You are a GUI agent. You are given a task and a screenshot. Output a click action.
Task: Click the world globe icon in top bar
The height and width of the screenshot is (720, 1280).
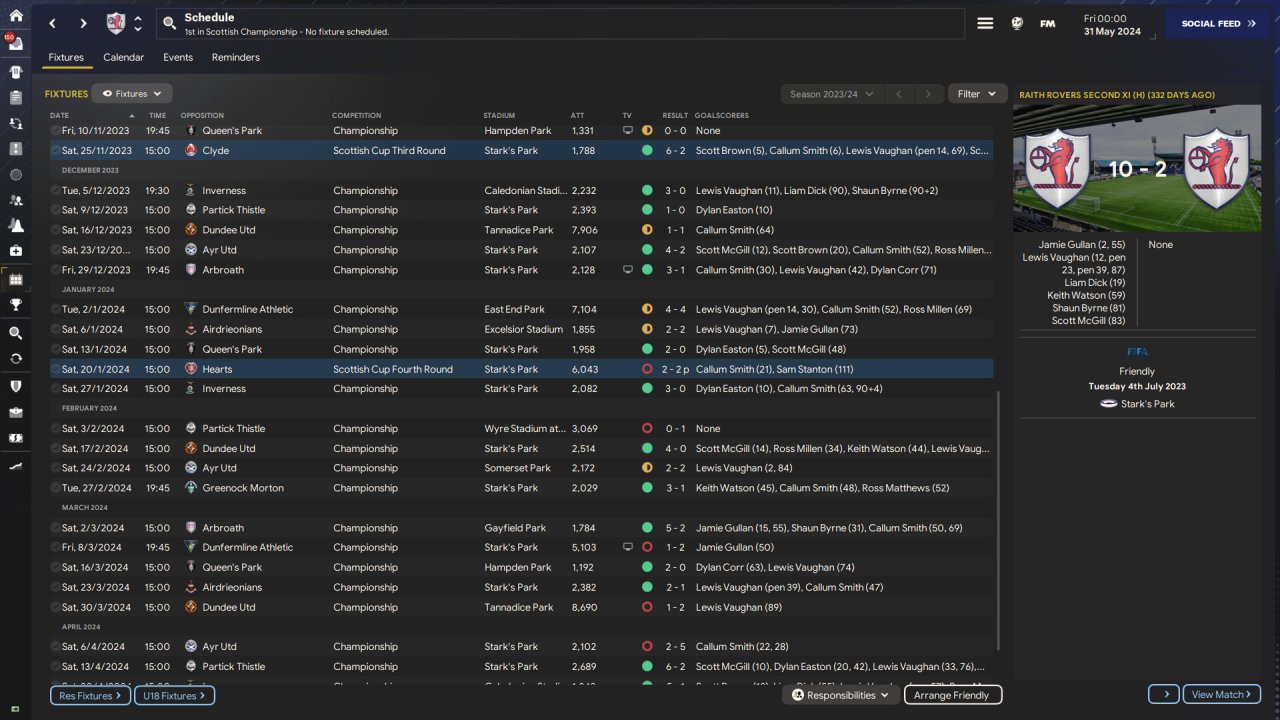(1017, 23)
